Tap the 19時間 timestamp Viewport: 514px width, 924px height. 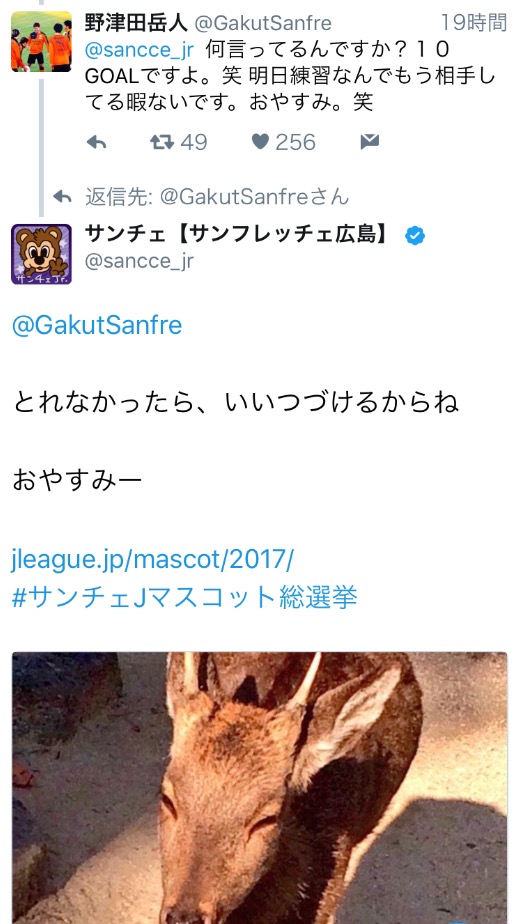(x=474, y=23)
